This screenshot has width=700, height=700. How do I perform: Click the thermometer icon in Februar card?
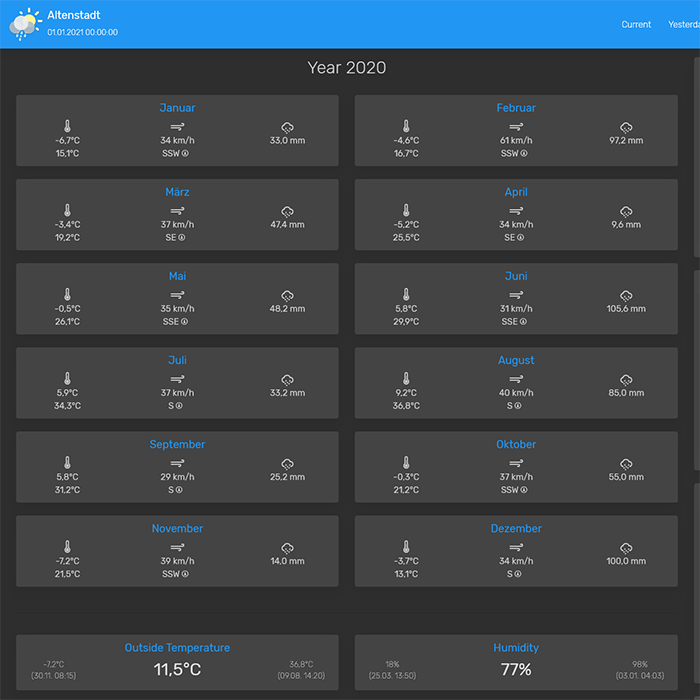(406, 126)
